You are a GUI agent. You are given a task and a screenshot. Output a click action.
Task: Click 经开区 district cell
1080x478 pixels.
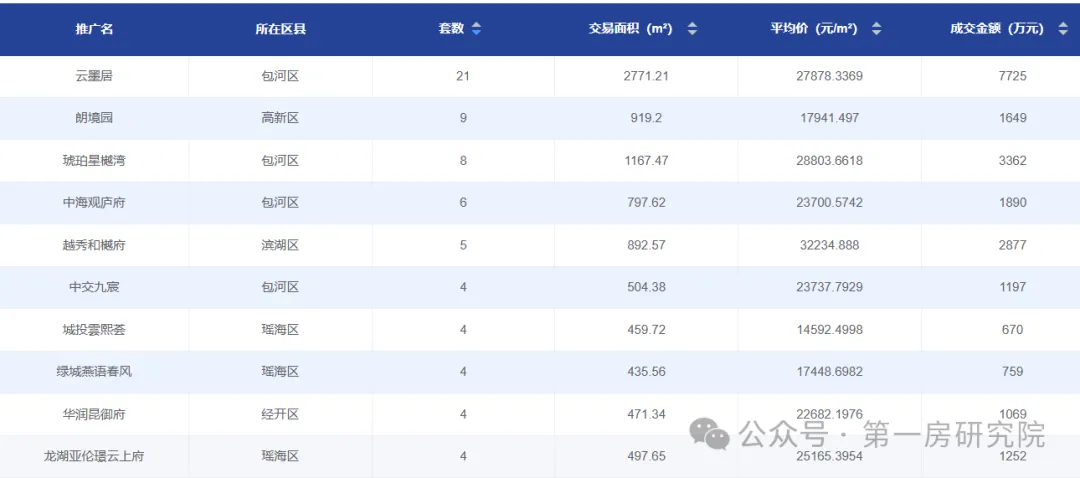point(280,414)
